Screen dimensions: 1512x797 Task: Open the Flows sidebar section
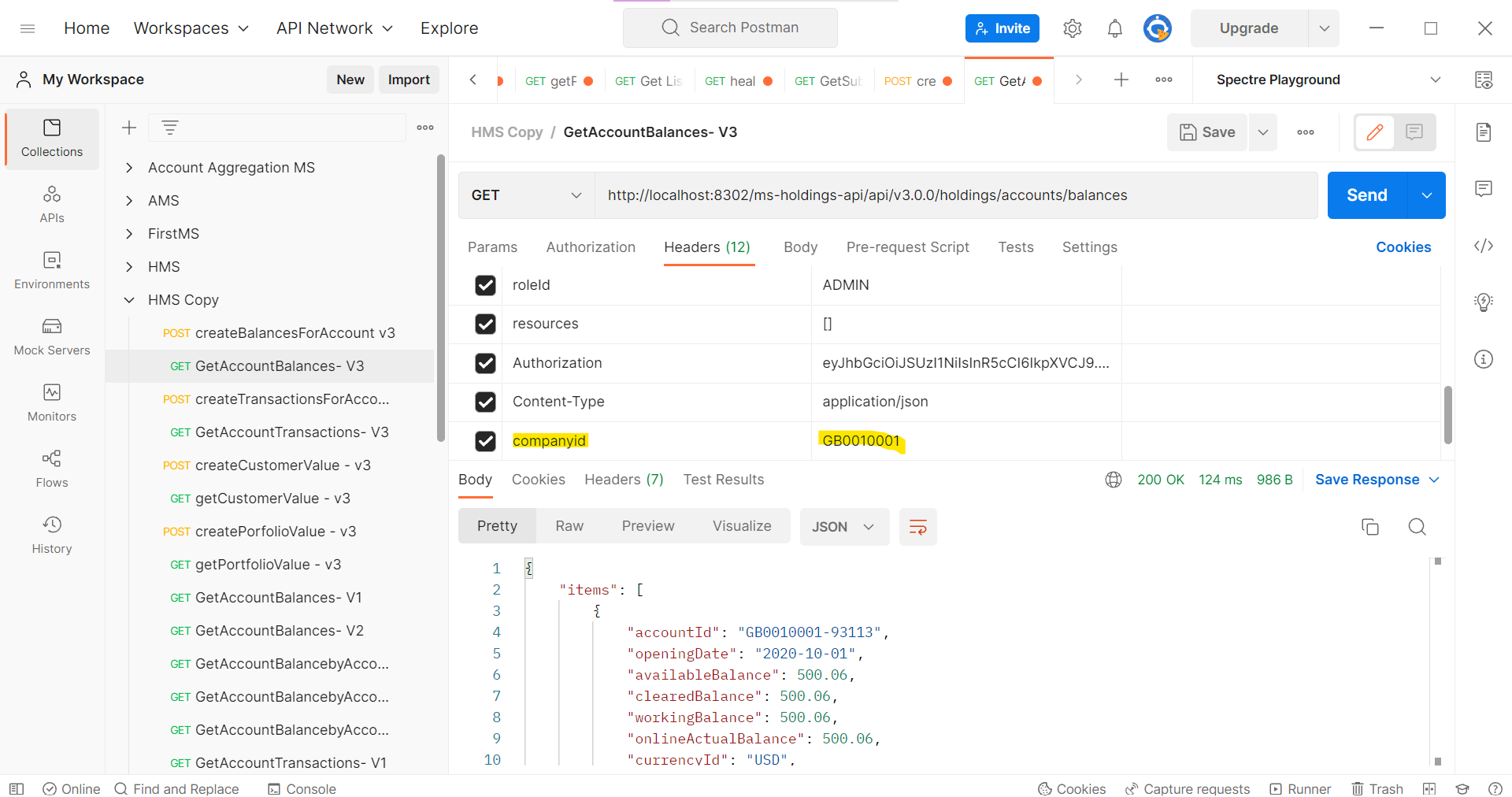52,469
